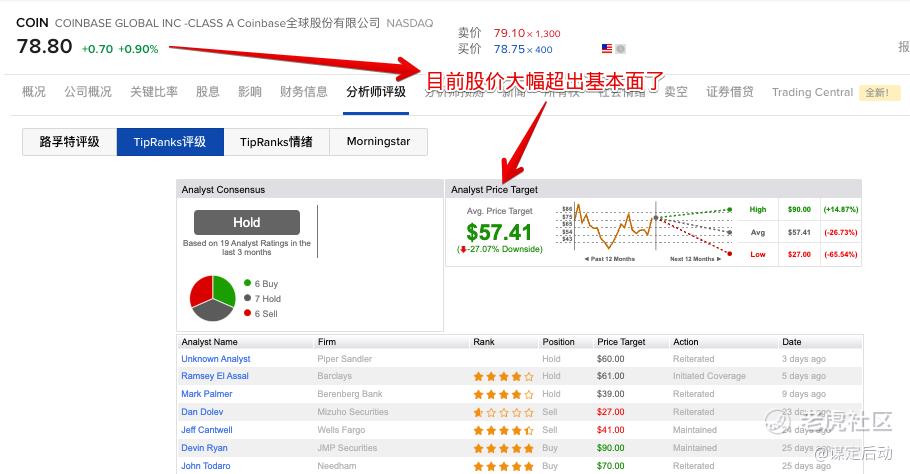Open the 概况 tab
Image resolution: width=910 pixels, height=474 pixels.
click(x=34, y=92)
